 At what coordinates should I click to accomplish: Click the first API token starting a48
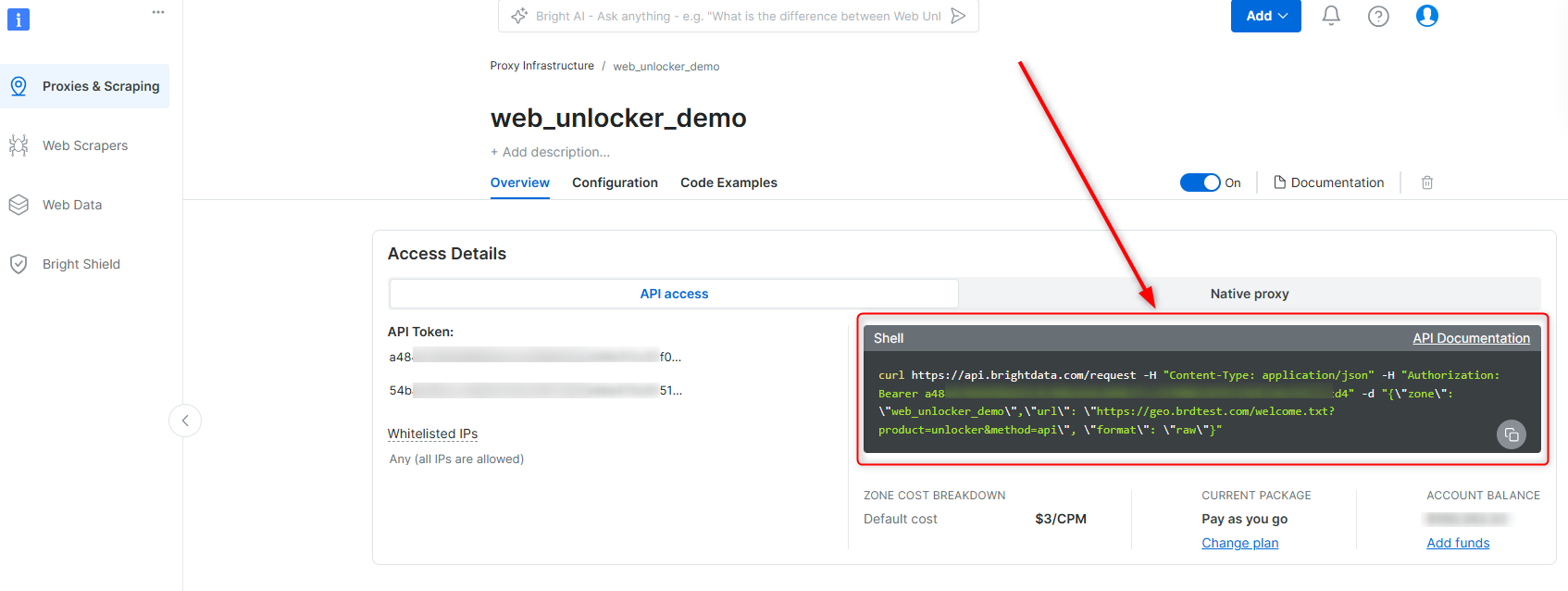535,357
